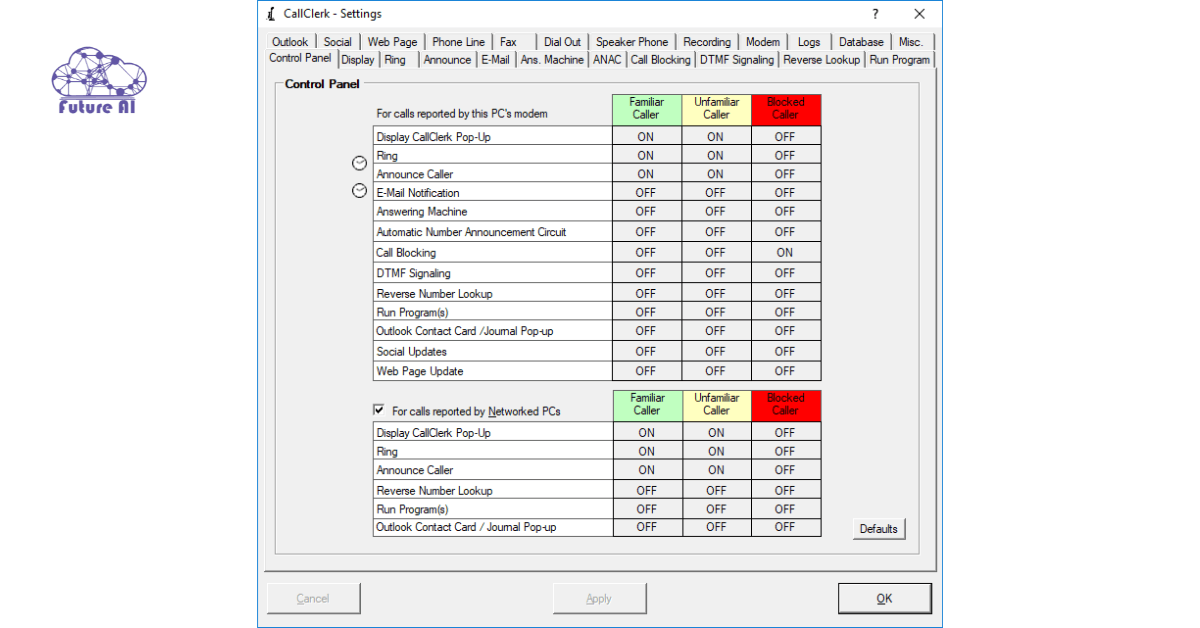Toggle E-Mail Notification for Familiar Caller
This screenshot has width=1200, height=628.
[x=646, y=192]
